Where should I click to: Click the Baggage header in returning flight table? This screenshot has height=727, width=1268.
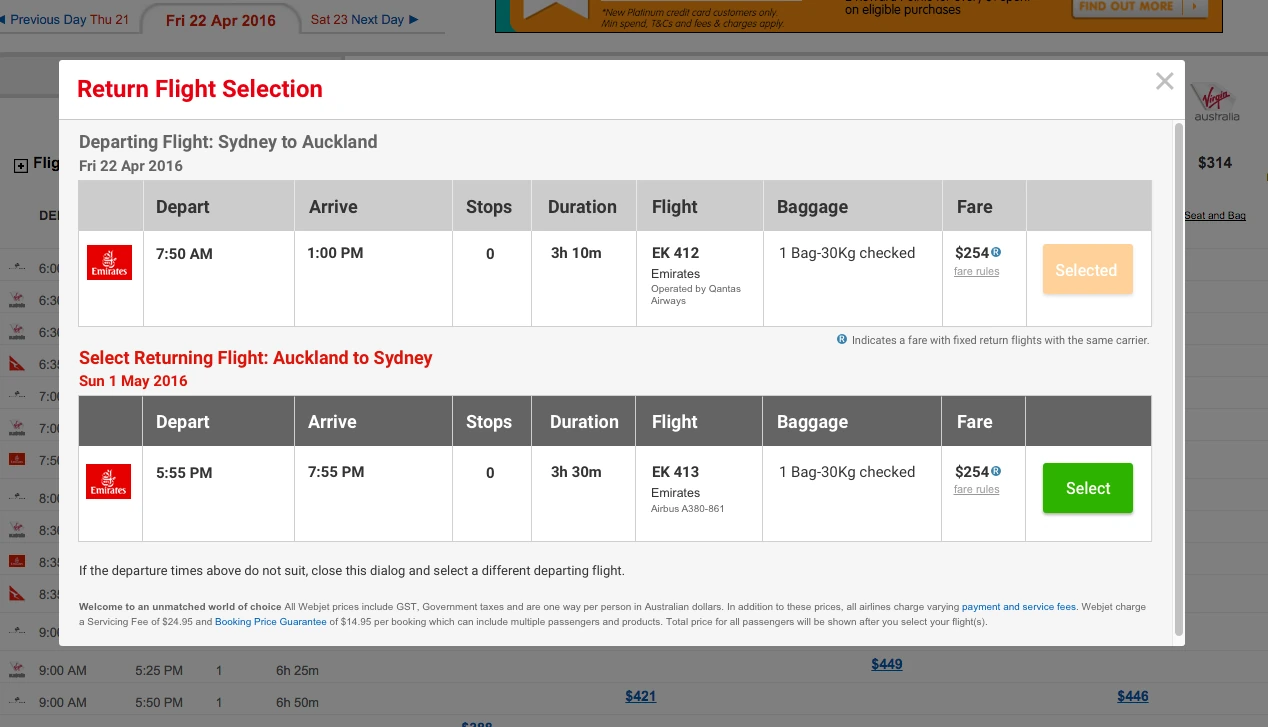pyautogui.click(x=812, y=422)
